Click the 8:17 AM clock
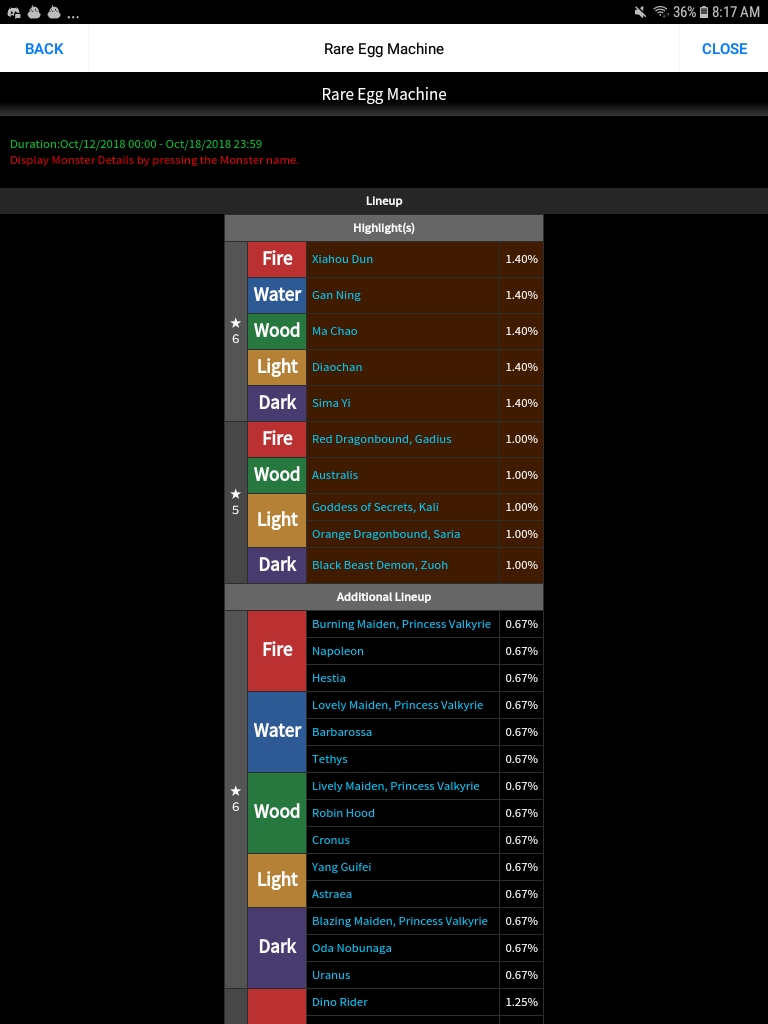The width and height of the screenshot is (768, 1024). tap(736, 12)
